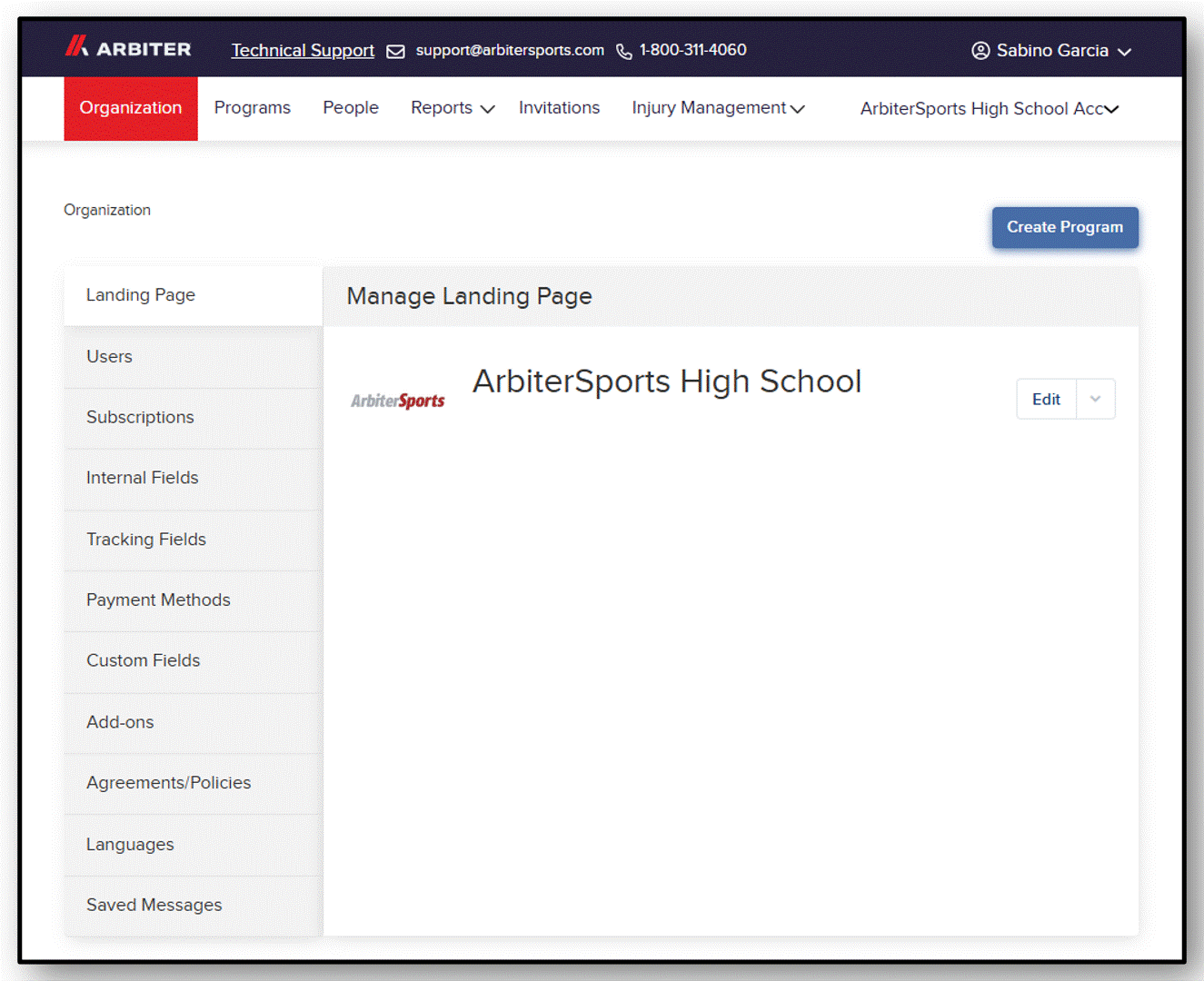
Task: Open the People tab
Action: [351, 108]
